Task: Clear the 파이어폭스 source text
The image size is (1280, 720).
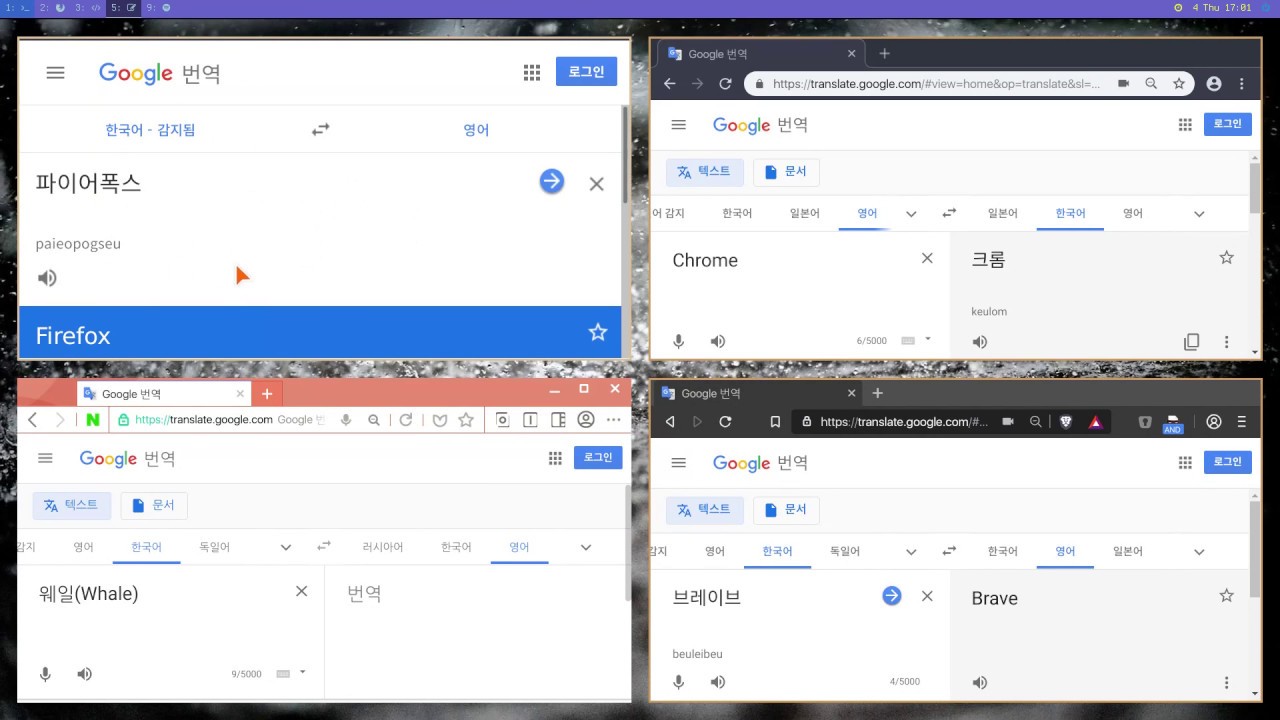Action: 597,184
